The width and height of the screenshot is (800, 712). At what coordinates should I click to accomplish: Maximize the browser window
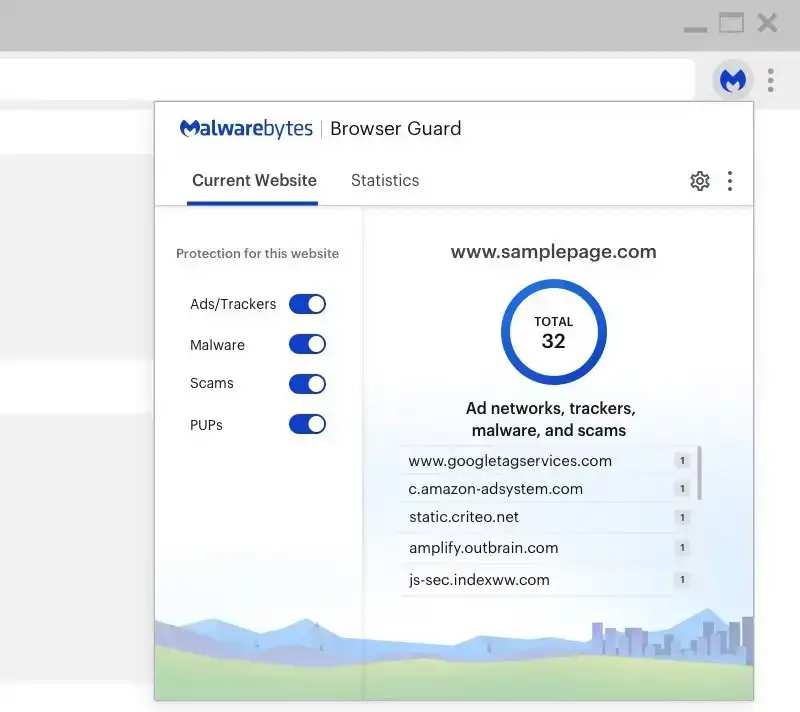pos(731,23)
